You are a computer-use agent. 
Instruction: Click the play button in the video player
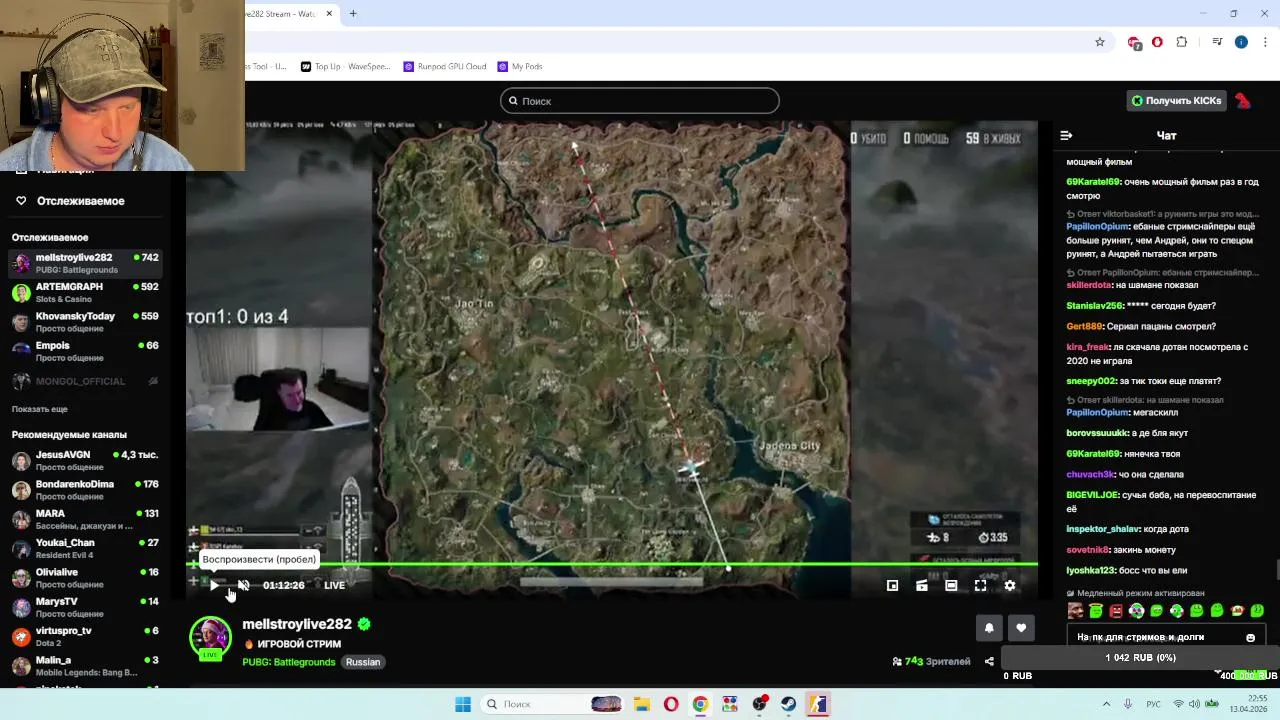pos(214,585)
